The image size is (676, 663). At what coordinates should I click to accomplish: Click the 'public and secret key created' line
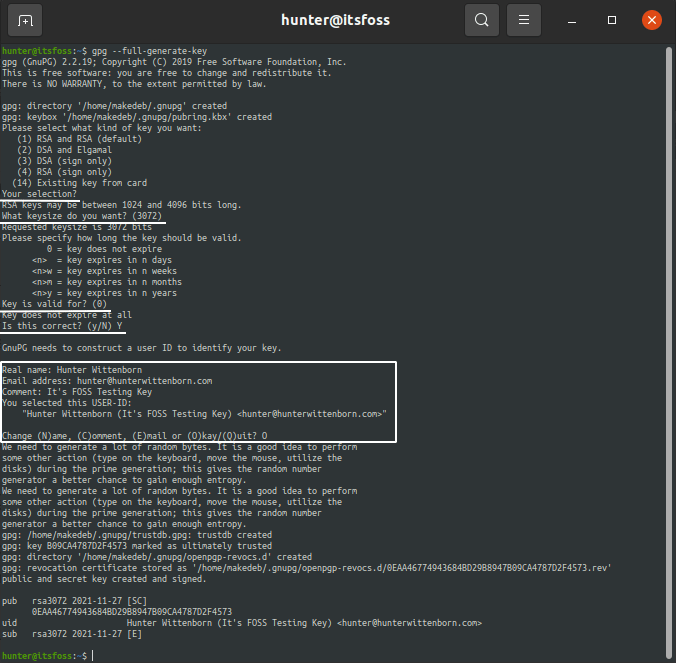[x=104, y=579]
